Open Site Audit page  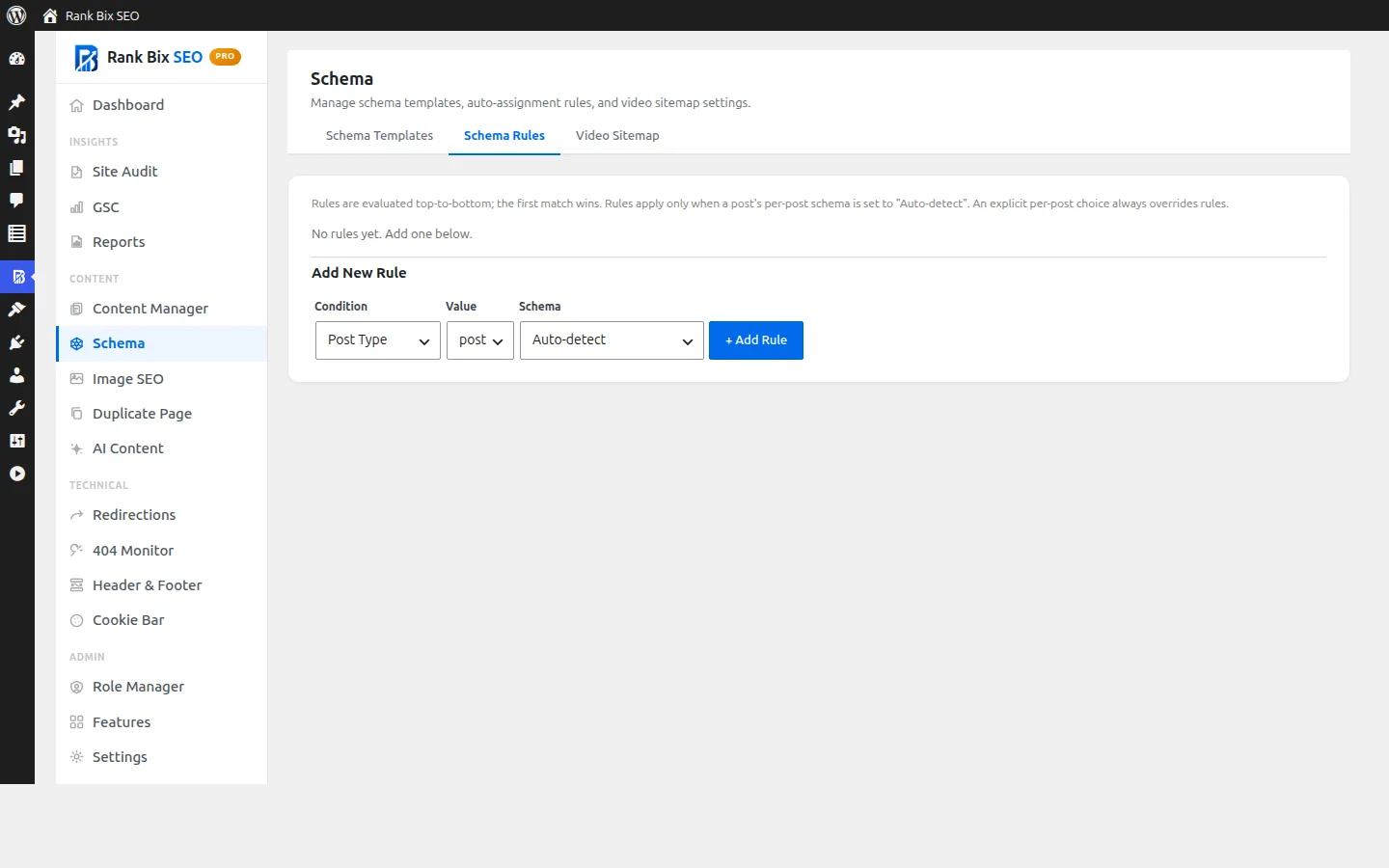pyautogui.click(x=162, y=172)
